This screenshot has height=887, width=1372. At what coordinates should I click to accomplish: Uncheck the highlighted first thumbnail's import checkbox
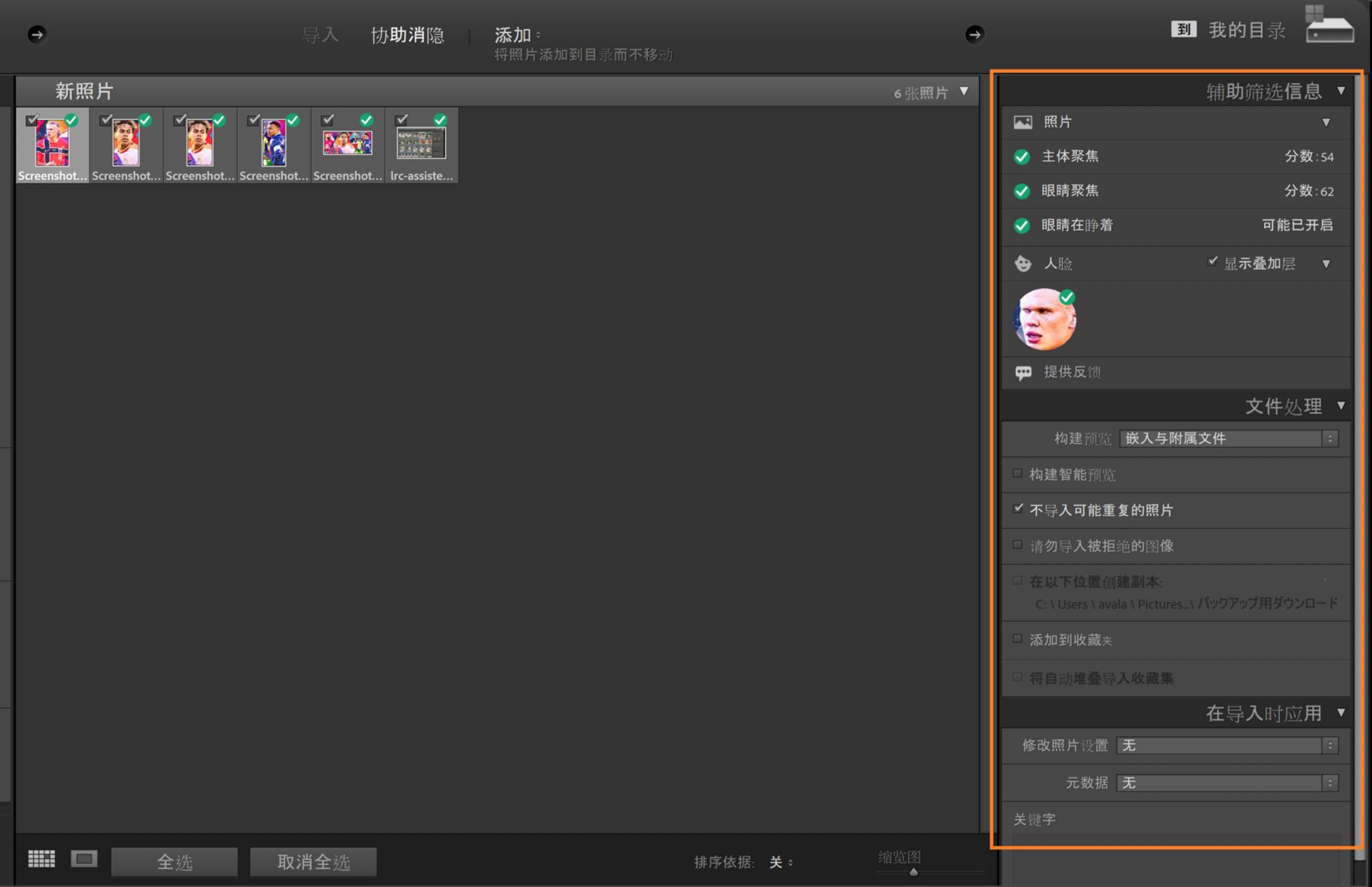(32, 120)
